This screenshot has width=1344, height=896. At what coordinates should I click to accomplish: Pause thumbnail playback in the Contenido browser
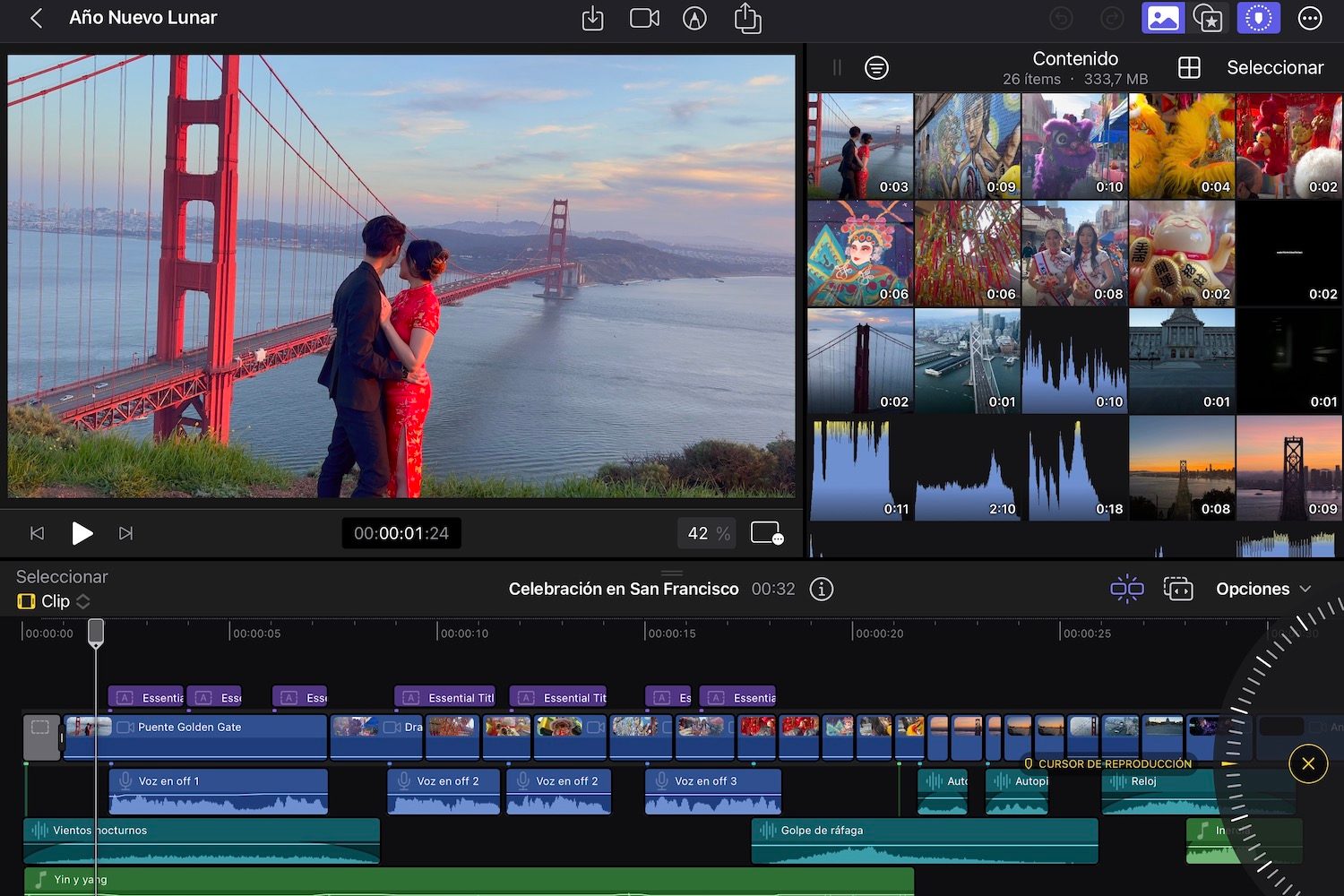pos(836,67)
